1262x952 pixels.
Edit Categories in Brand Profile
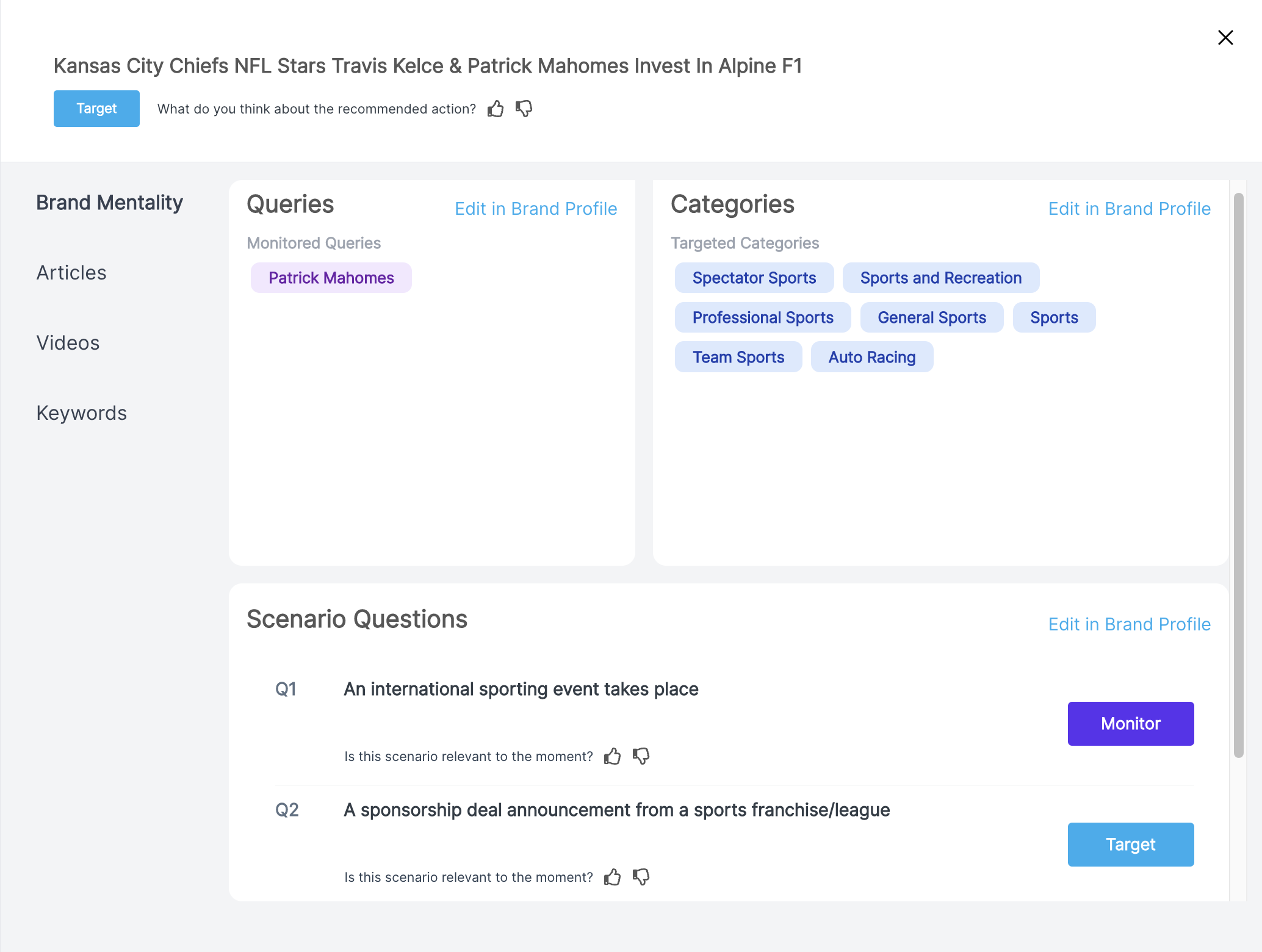point(1129,209)
